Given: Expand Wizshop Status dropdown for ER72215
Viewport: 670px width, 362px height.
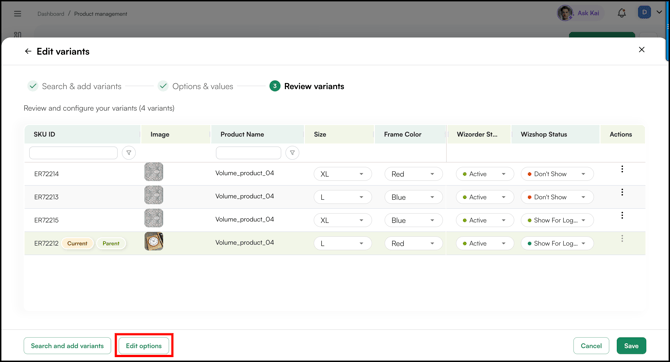Looking at the screenshot, I should pos(557,220).
